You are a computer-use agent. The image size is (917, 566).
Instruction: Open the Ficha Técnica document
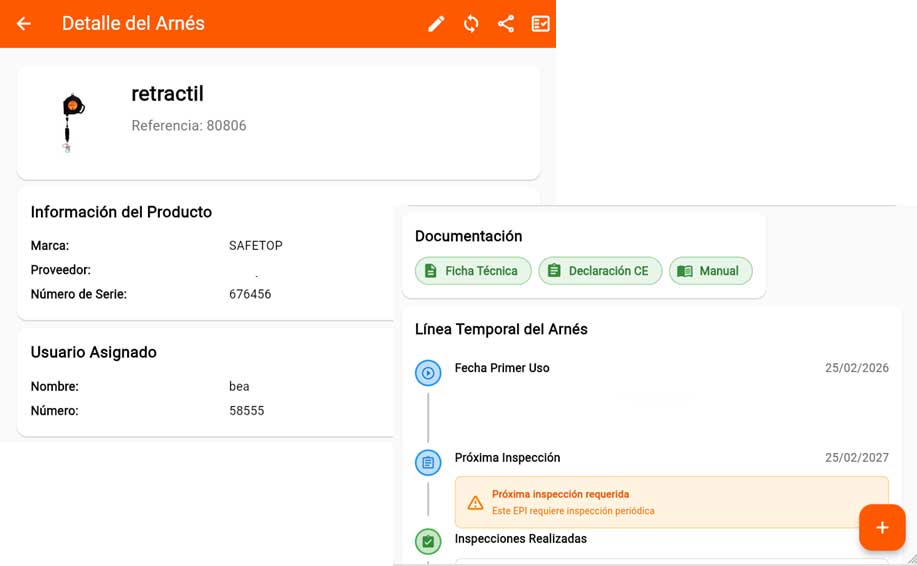coord(473,271)
